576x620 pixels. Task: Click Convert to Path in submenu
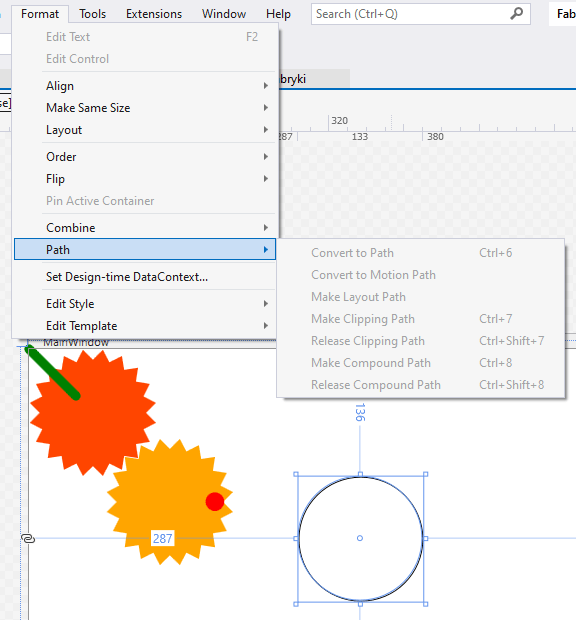(421, 253)
